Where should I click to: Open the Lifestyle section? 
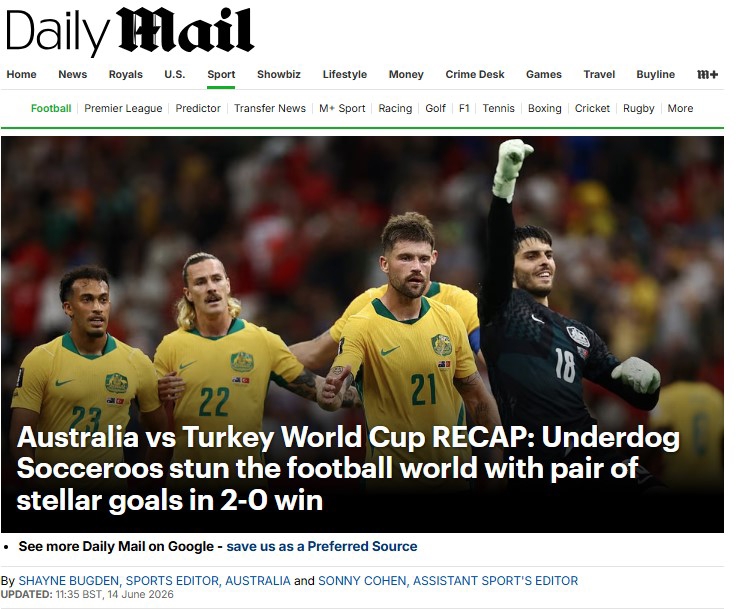point(344,74)
